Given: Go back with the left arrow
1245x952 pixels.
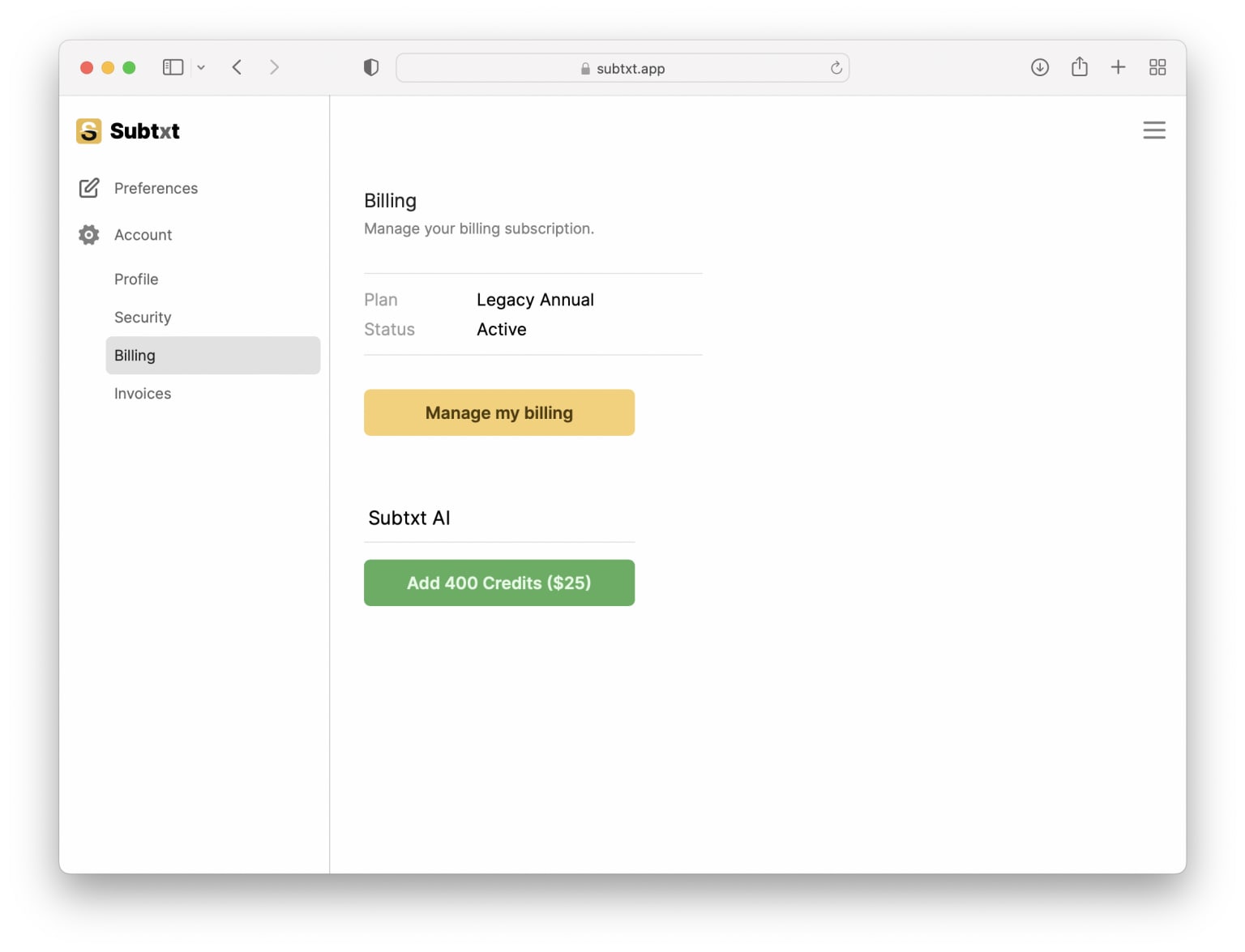Looking at the screenshot, I should (237, 67).
